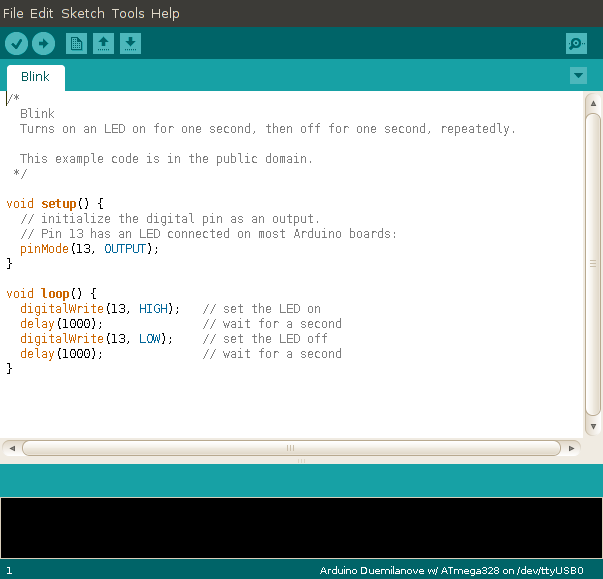Click the comment 'set the LED off'
Viewport: 603px width, 579px height.
(x=265, y=339)
